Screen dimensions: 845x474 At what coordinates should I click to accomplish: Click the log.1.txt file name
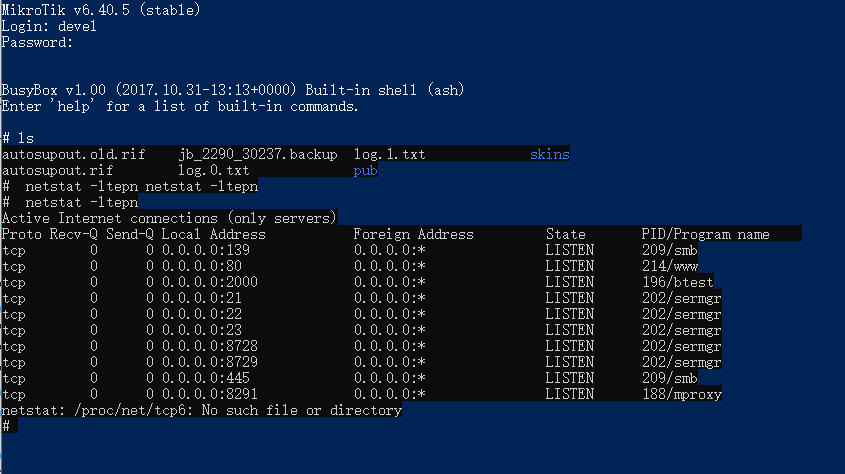[x=389, y=155]
